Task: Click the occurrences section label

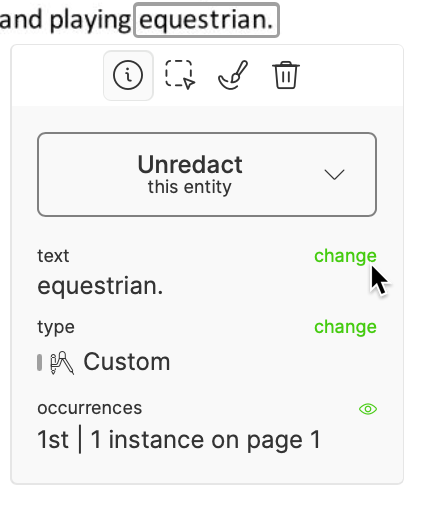Action: coord(90,408)
